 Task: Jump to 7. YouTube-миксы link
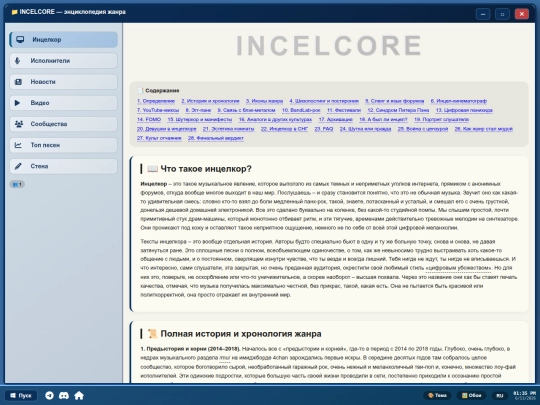(158, 110)
